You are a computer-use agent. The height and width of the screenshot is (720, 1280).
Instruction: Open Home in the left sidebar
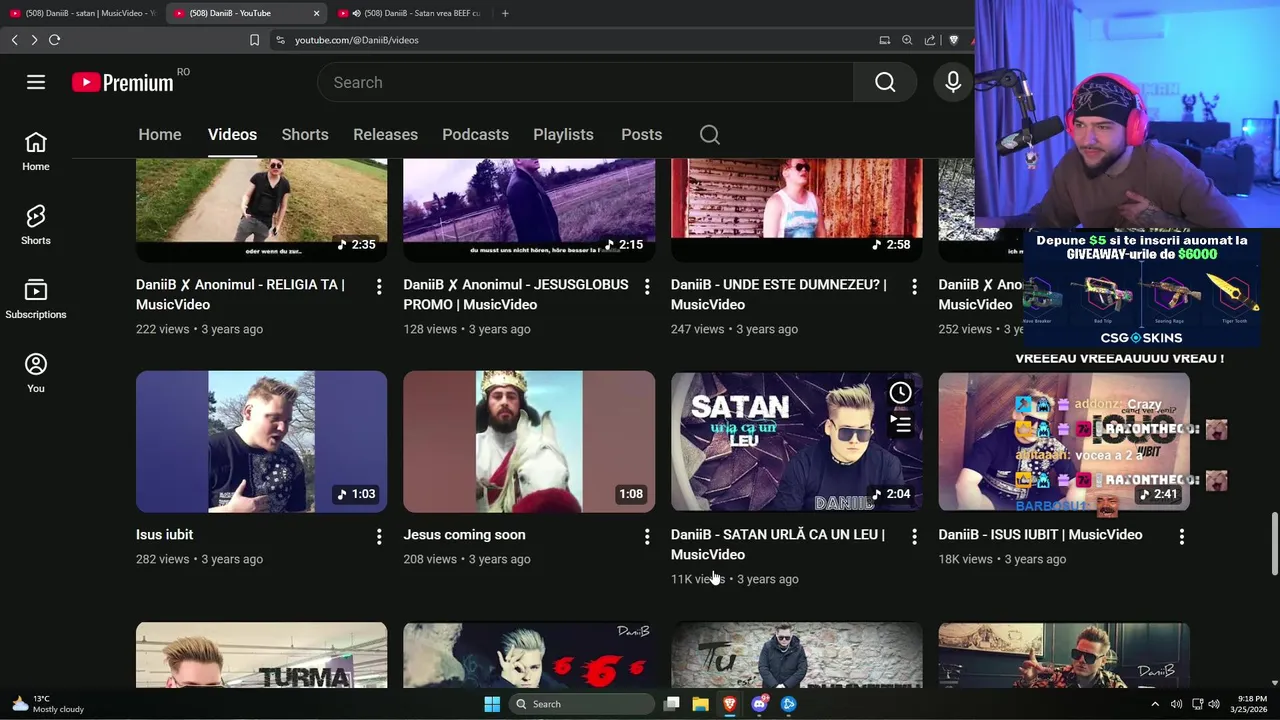pyautogui.click(x=36, y=152)
